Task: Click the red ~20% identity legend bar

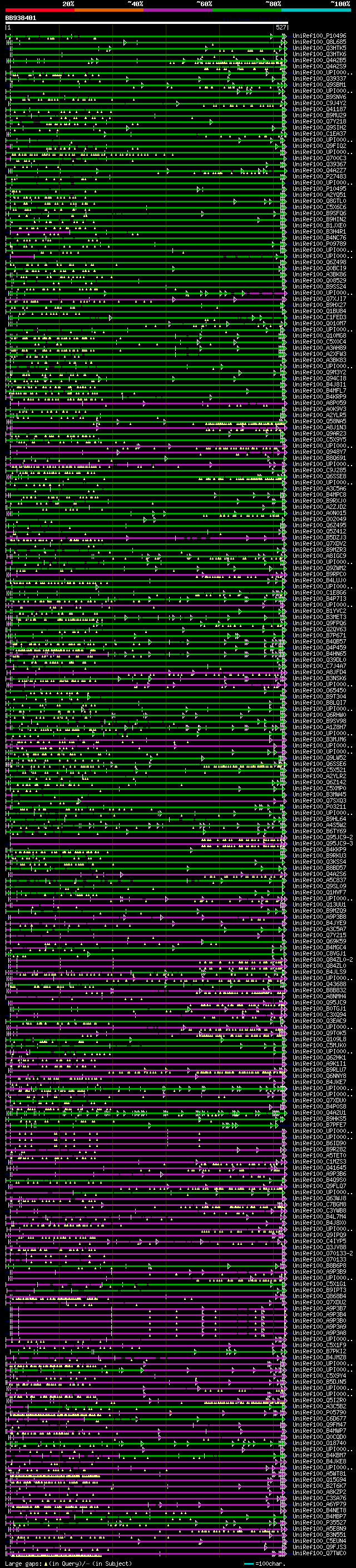Action: (39, 10)
